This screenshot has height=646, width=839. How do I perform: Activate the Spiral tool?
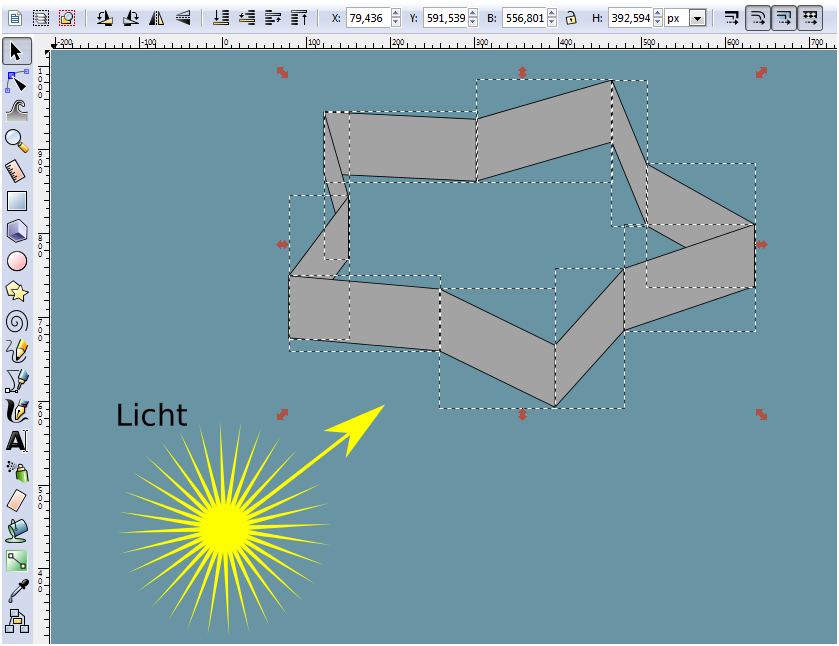16,321
